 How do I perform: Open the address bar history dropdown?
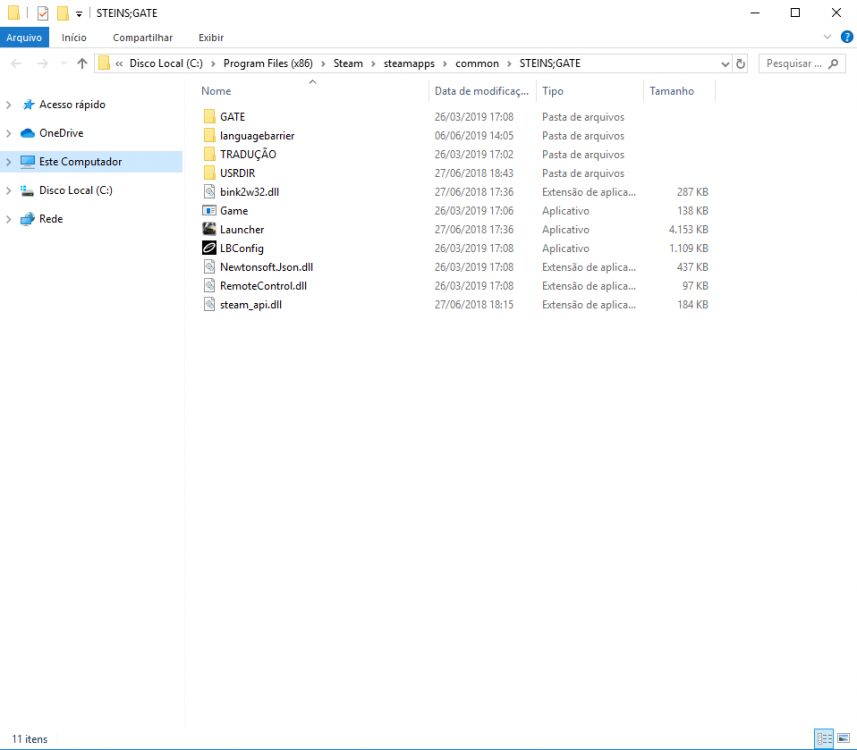tap(725, 64)
